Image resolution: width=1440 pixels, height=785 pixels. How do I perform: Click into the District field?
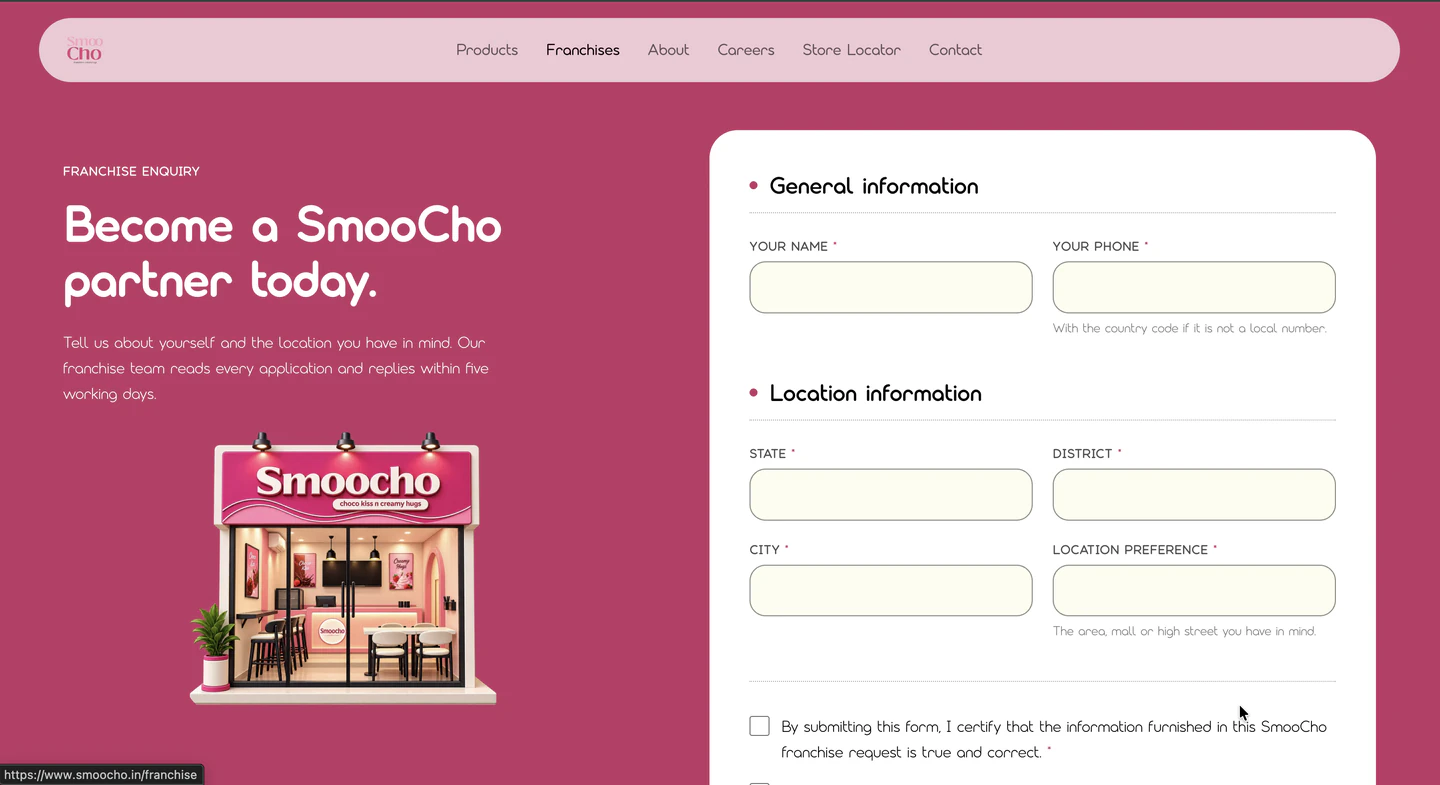1194,494
